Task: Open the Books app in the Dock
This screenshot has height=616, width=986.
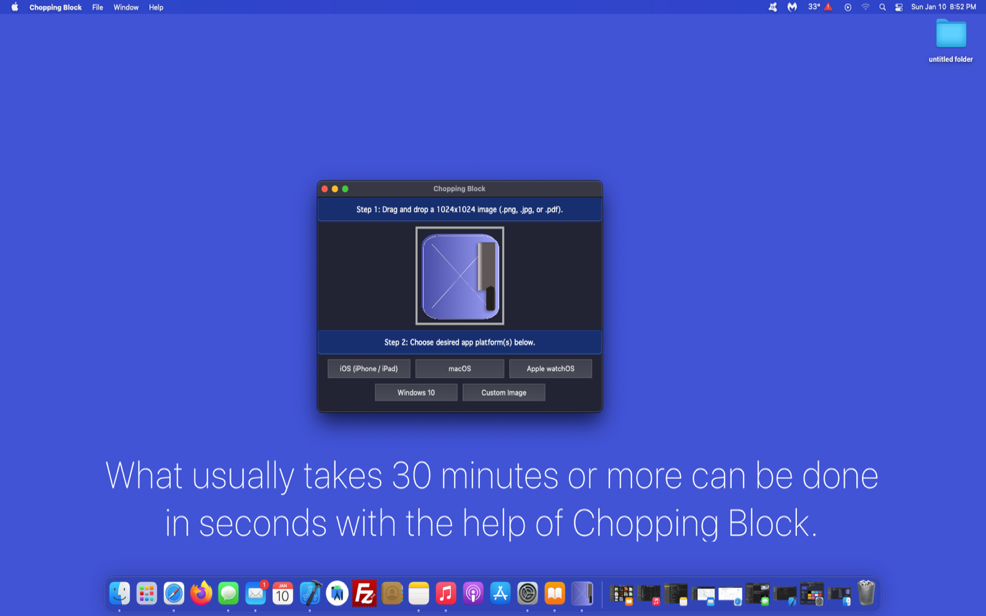Action: (x=555, y=593)
